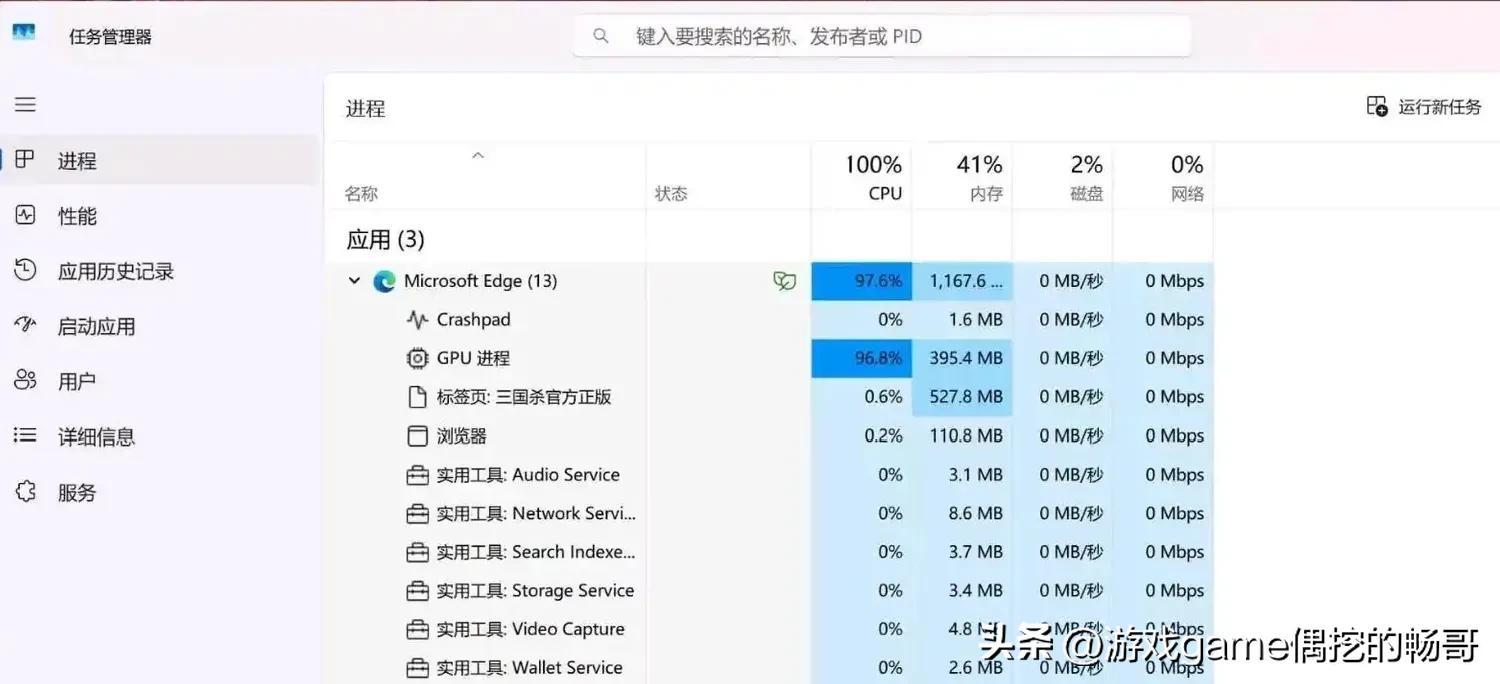Select the Microsoft Edge (13) row
Image resolution: width=1500 pixels, height=684 pixels.
pos(769,281)
